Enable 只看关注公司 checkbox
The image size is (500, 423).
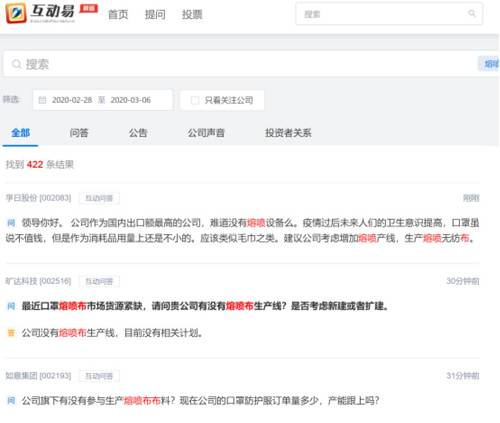point(195,100)
